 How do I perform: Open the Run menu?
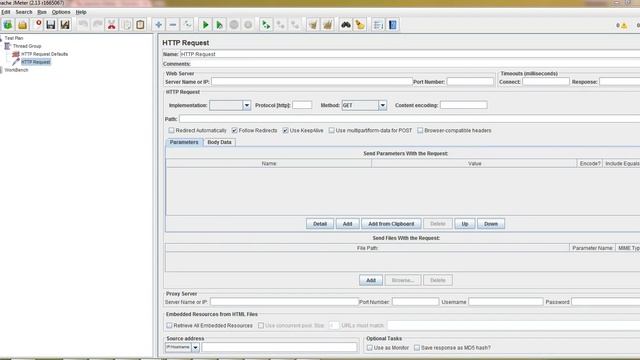coord(42,12)
